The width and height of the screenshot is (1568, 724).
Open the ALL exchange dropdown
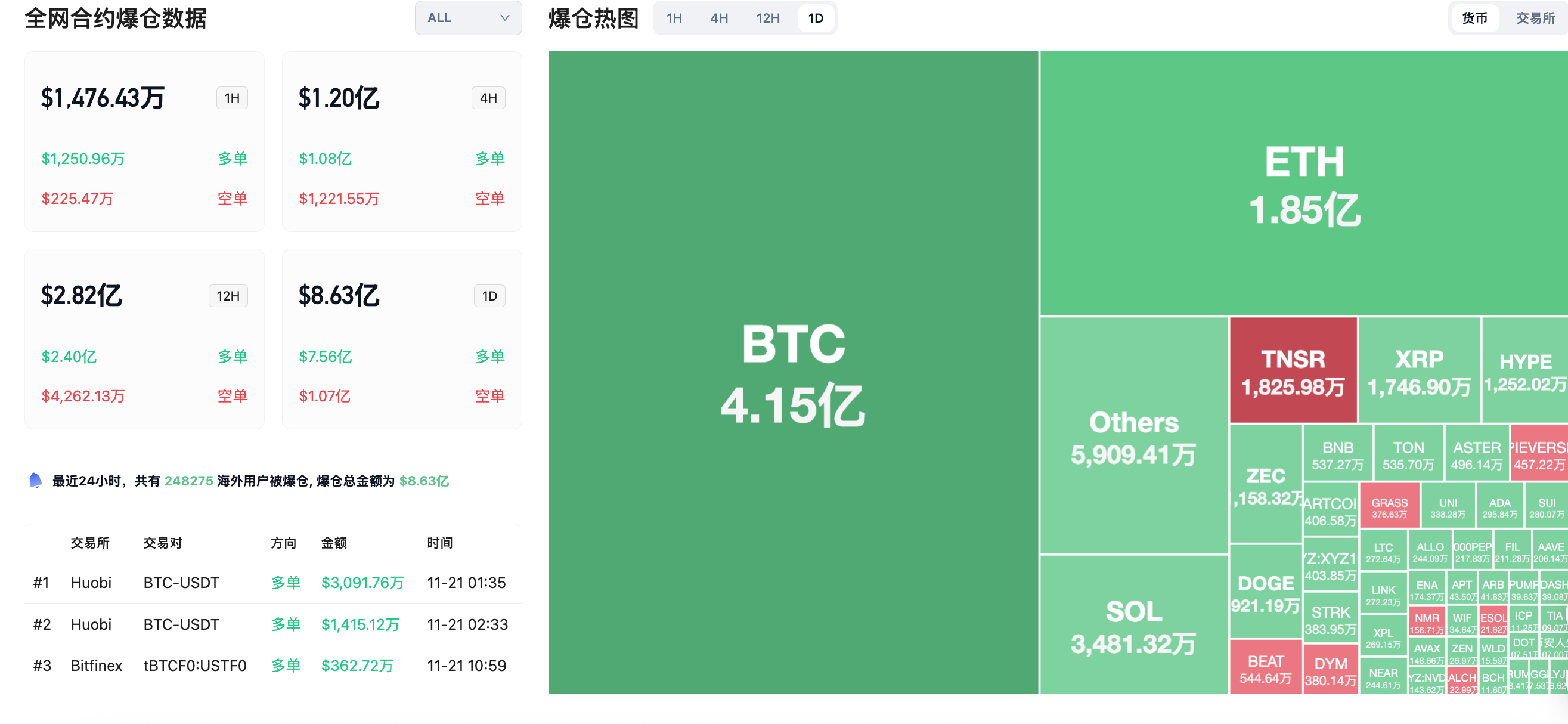pyautogui.click(x=467, y=18)
